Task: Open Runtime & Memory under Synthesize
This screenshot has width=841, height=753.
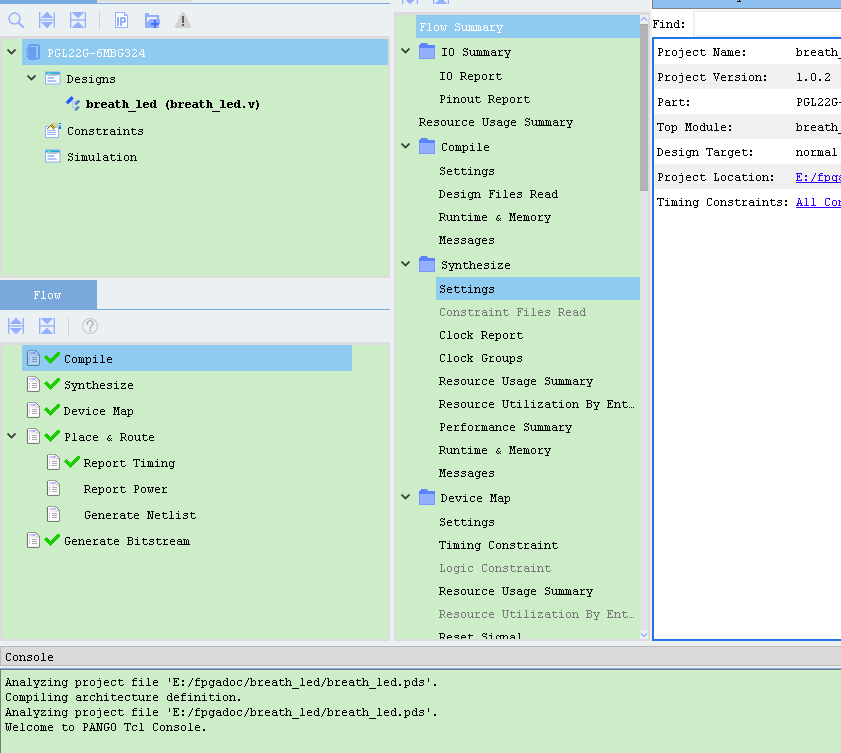Action: point(495,451)
